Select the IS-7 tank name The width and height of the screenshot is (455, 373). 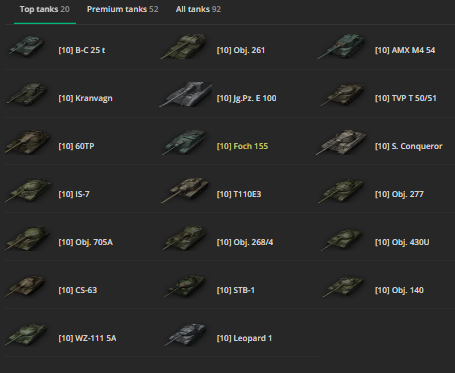pos(74,194)
